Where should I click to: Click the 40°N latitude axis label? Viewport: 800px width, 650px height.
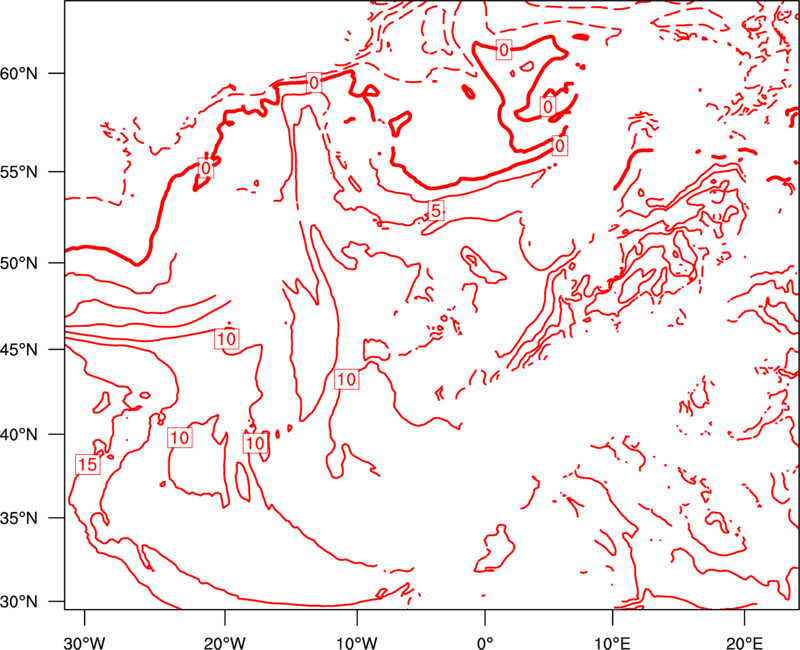(19, 435)
